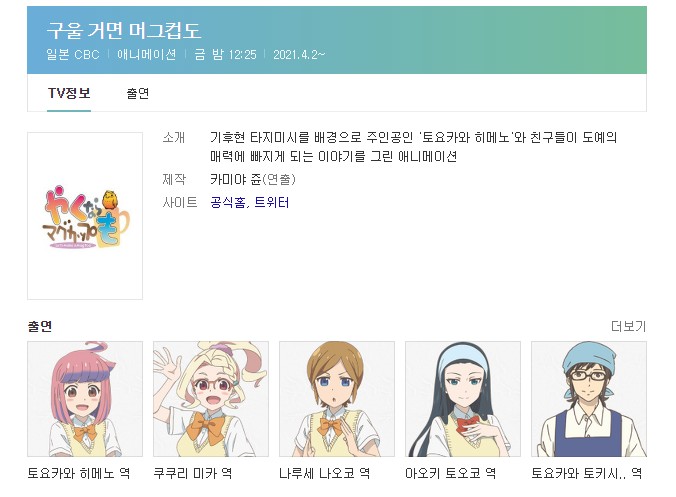
Task: Switch to the 출연 tab
Action: tap(138, 93)
